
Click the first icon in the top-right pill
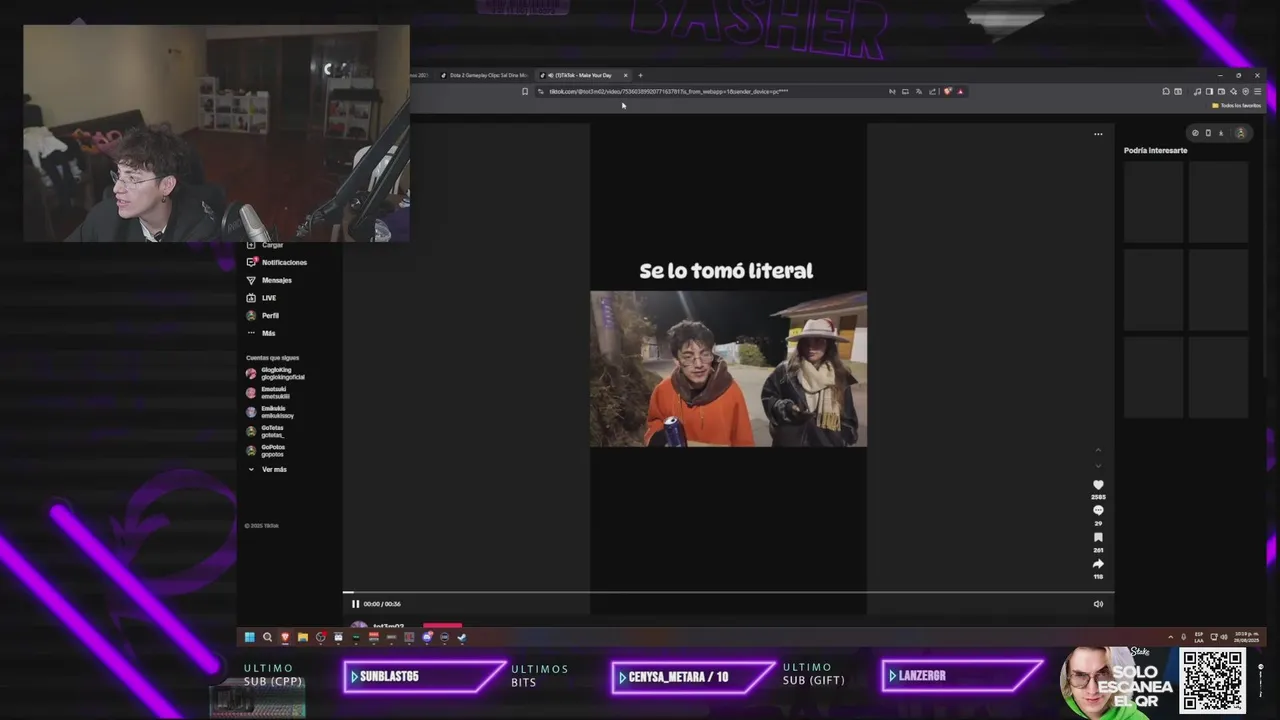(1195, 133)
